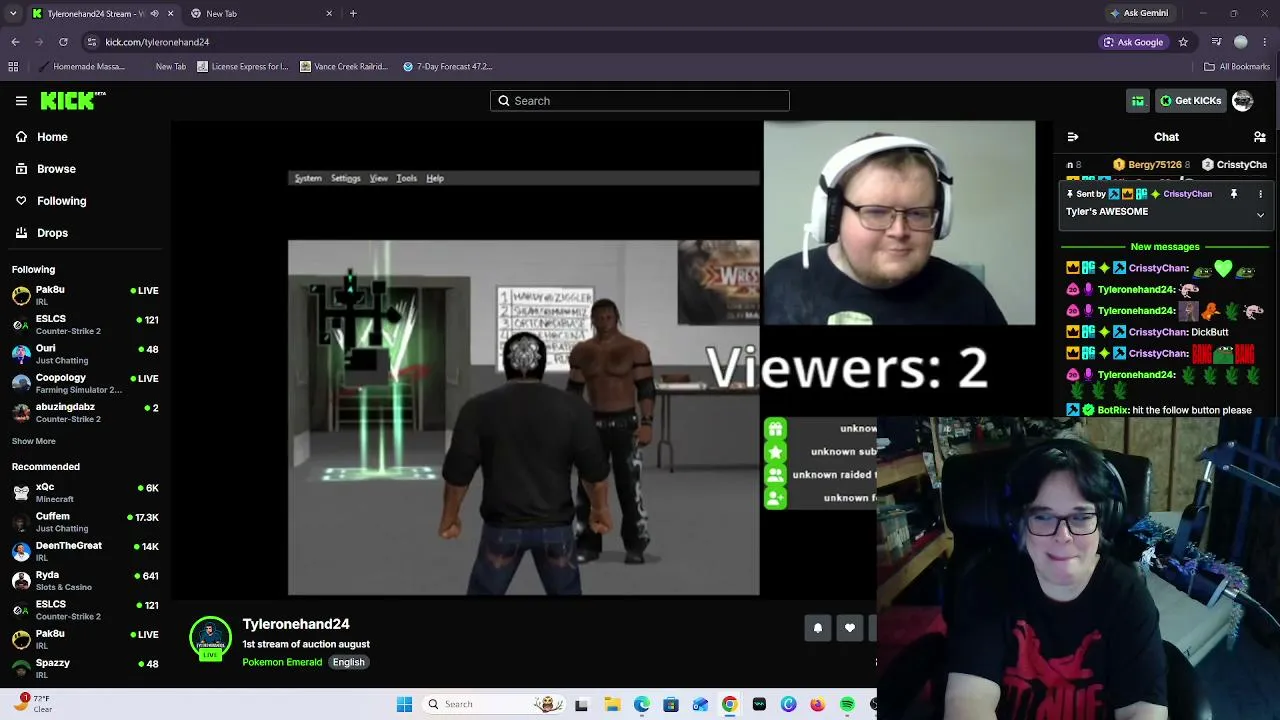This screenshot has width=1280, height=720.
Task: Open the browser media control icon
Action: [1216, 42]
